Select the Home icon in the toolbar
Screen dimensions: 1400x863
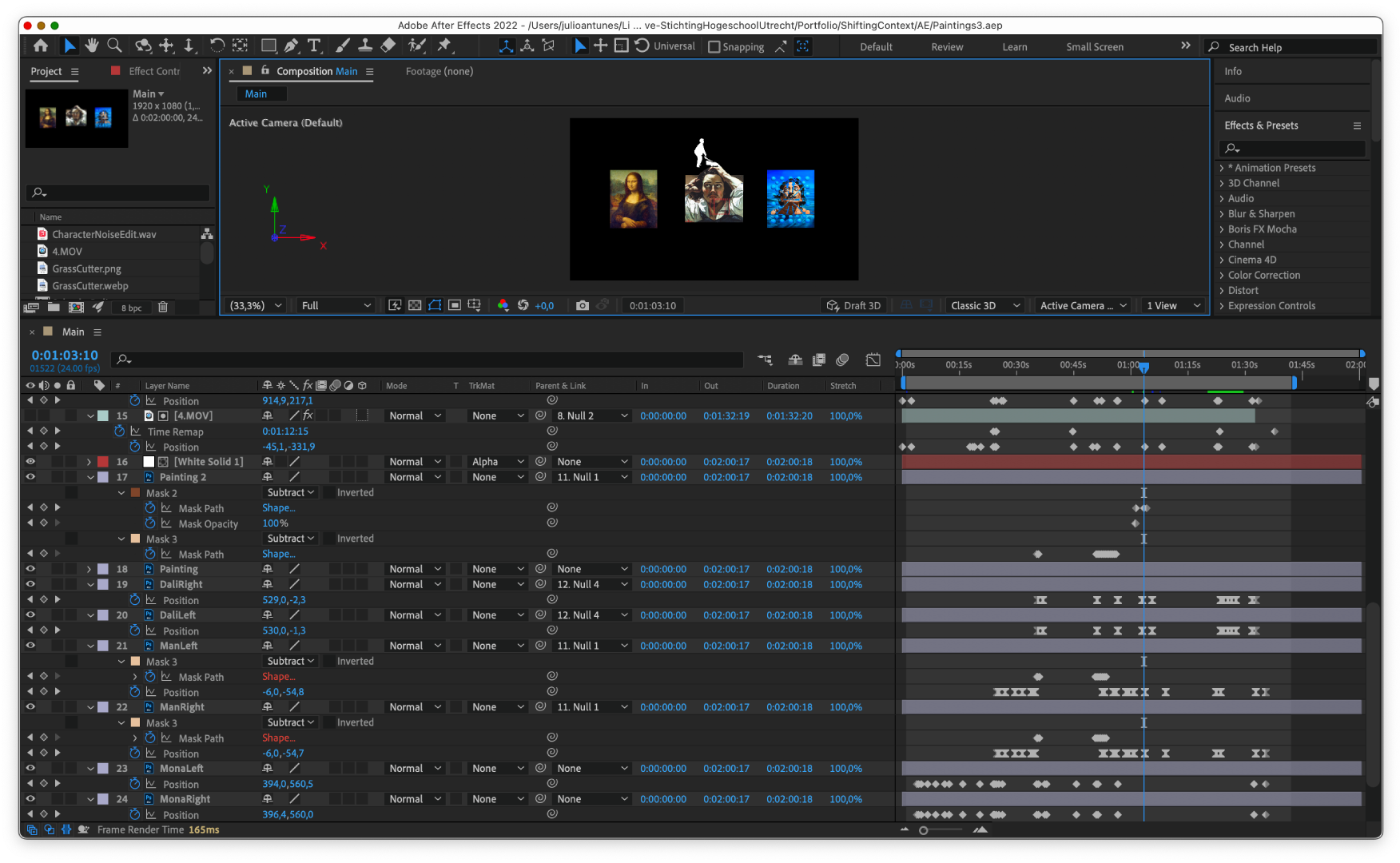41,46
